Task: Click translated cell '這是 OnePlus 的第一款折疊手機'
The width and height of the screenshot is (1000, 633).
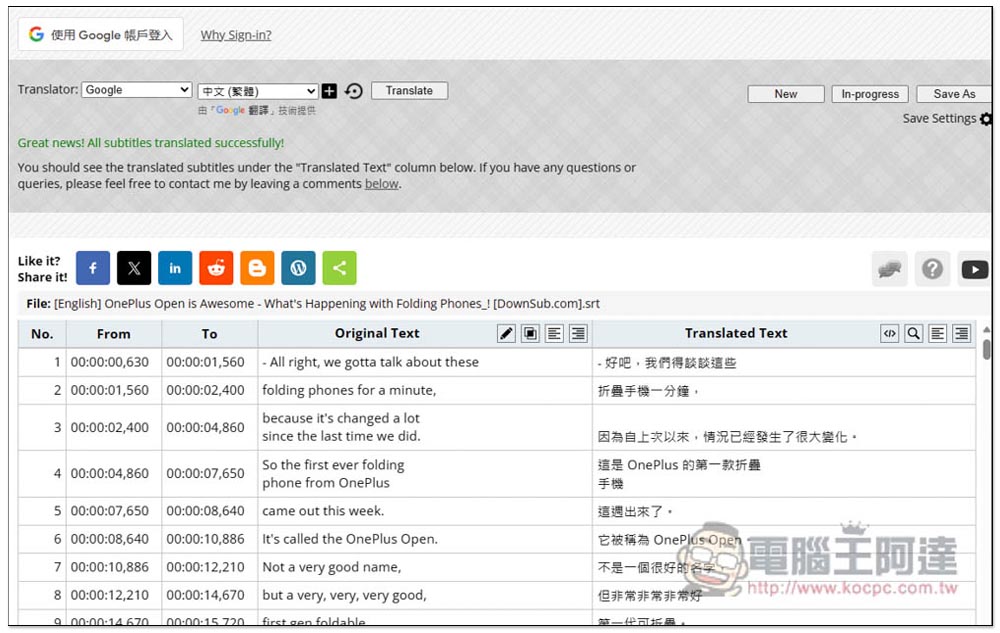Action: point(784,474)
